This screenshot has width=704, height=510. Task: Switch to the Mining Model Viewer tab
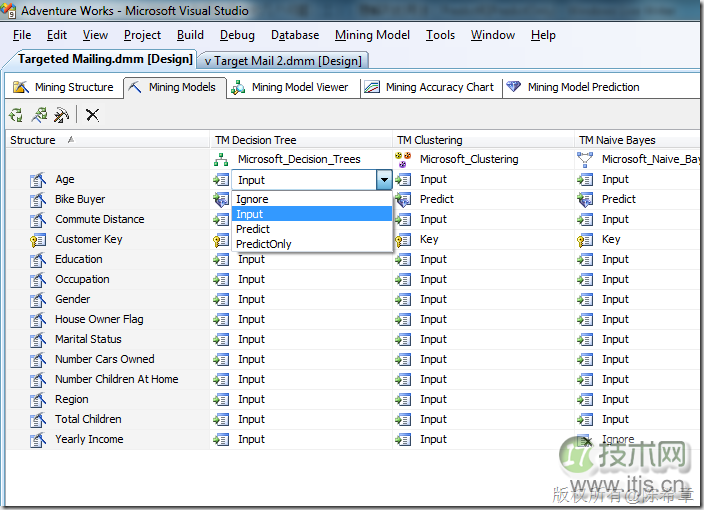[290, 87]
